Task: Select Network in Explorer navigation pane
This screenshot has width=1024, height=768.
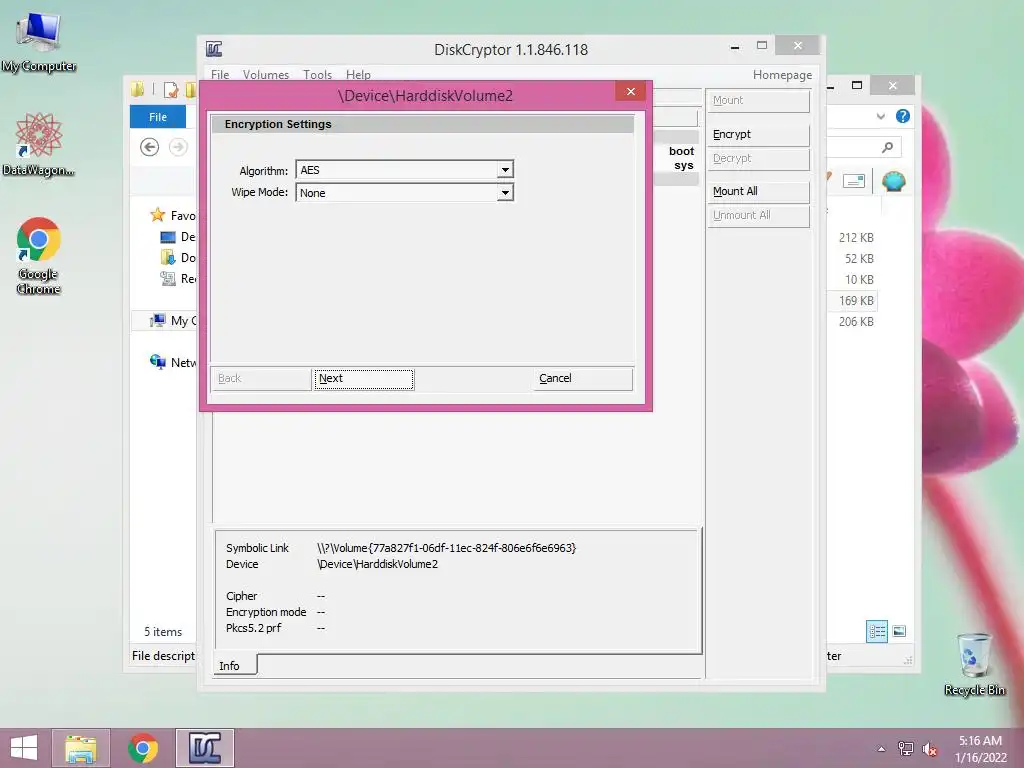Action: [172, 362]
